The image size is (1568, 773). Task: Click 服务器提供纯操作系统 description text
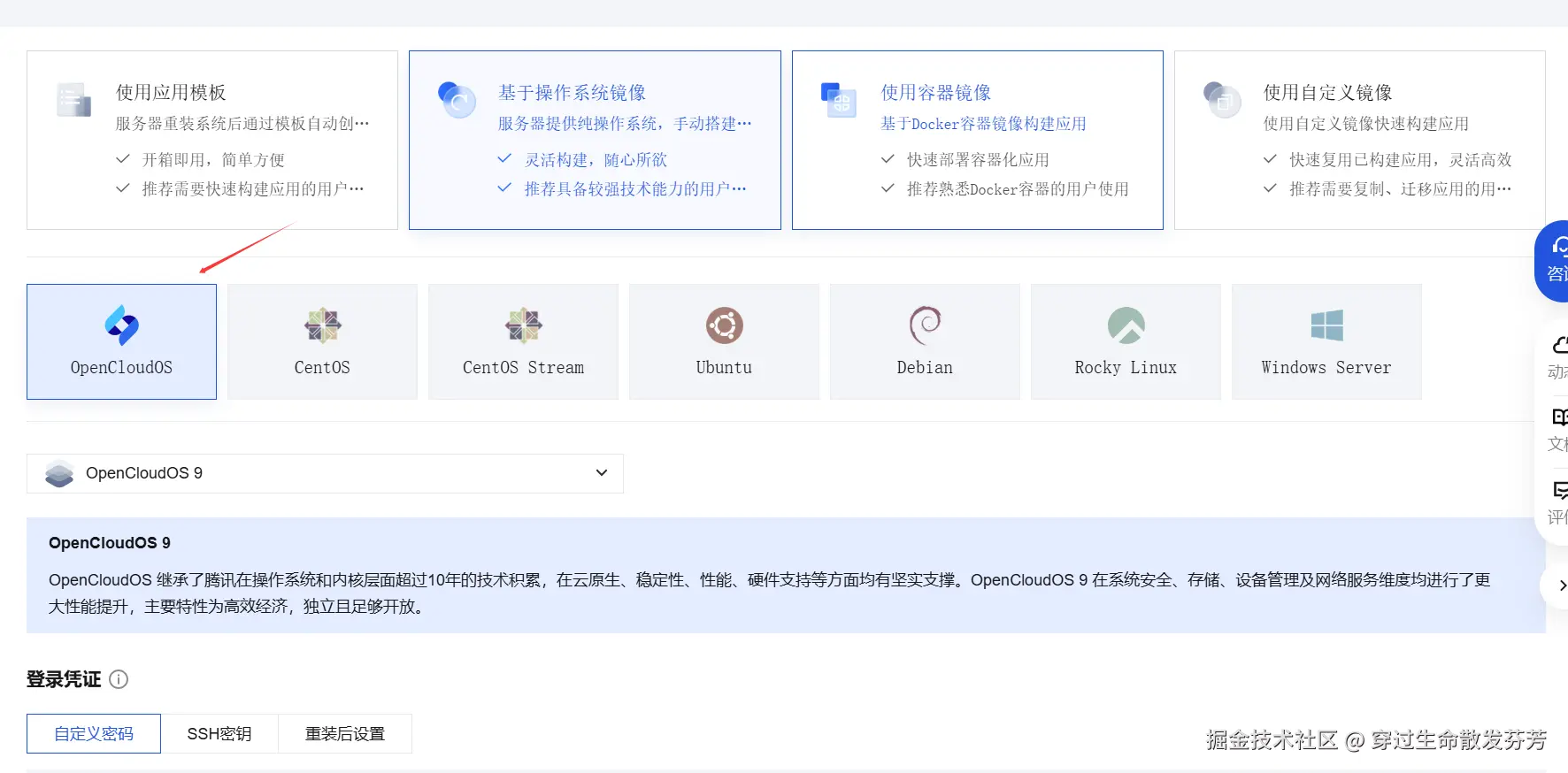[625, 124]
